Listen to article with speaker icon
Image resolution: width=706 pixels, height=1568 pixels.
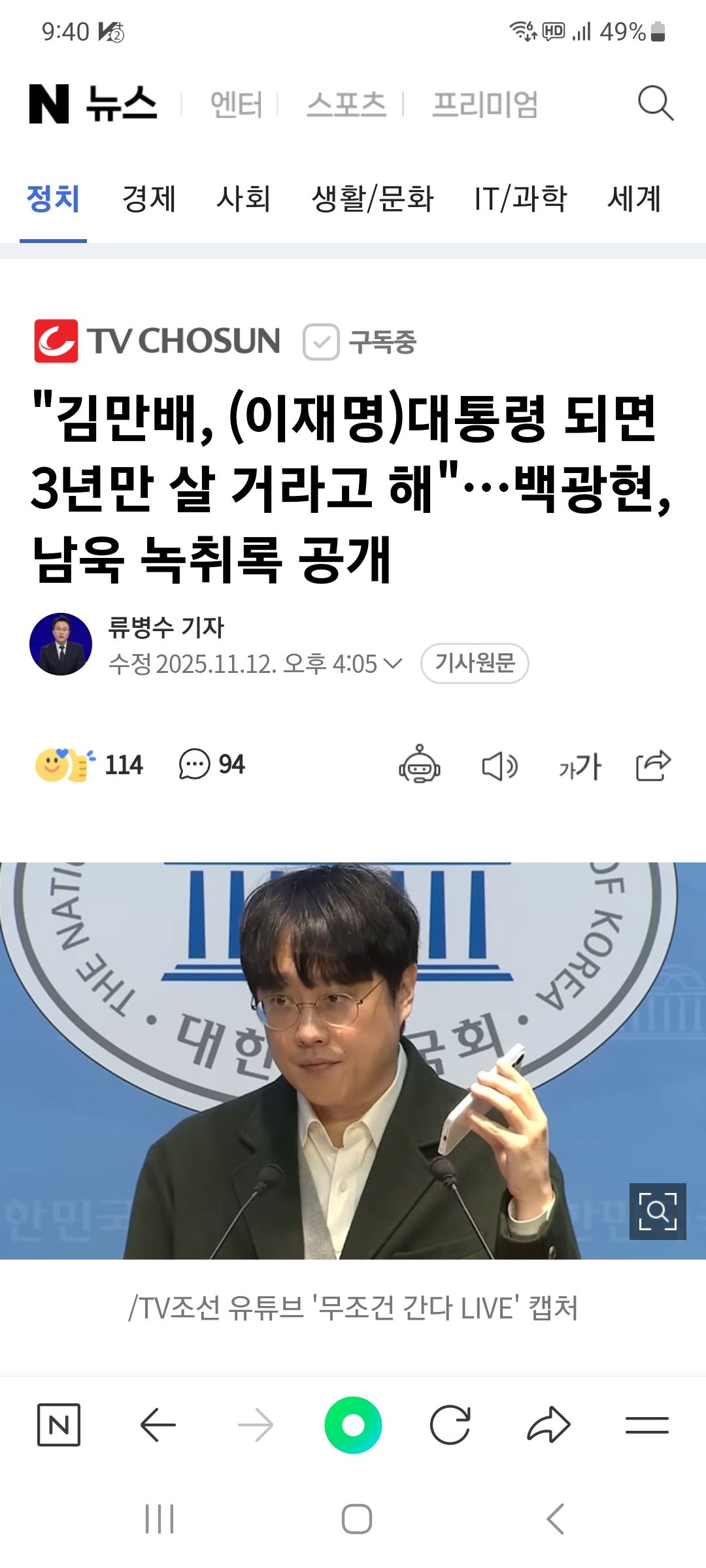click(x=499, y=766)
